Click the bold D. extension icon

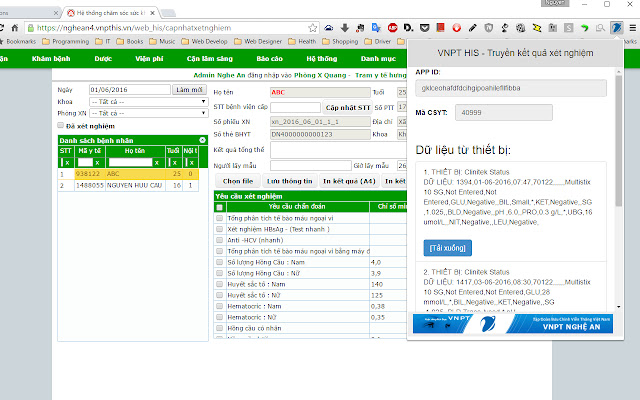pyautogui.click(x=408, y=28)
